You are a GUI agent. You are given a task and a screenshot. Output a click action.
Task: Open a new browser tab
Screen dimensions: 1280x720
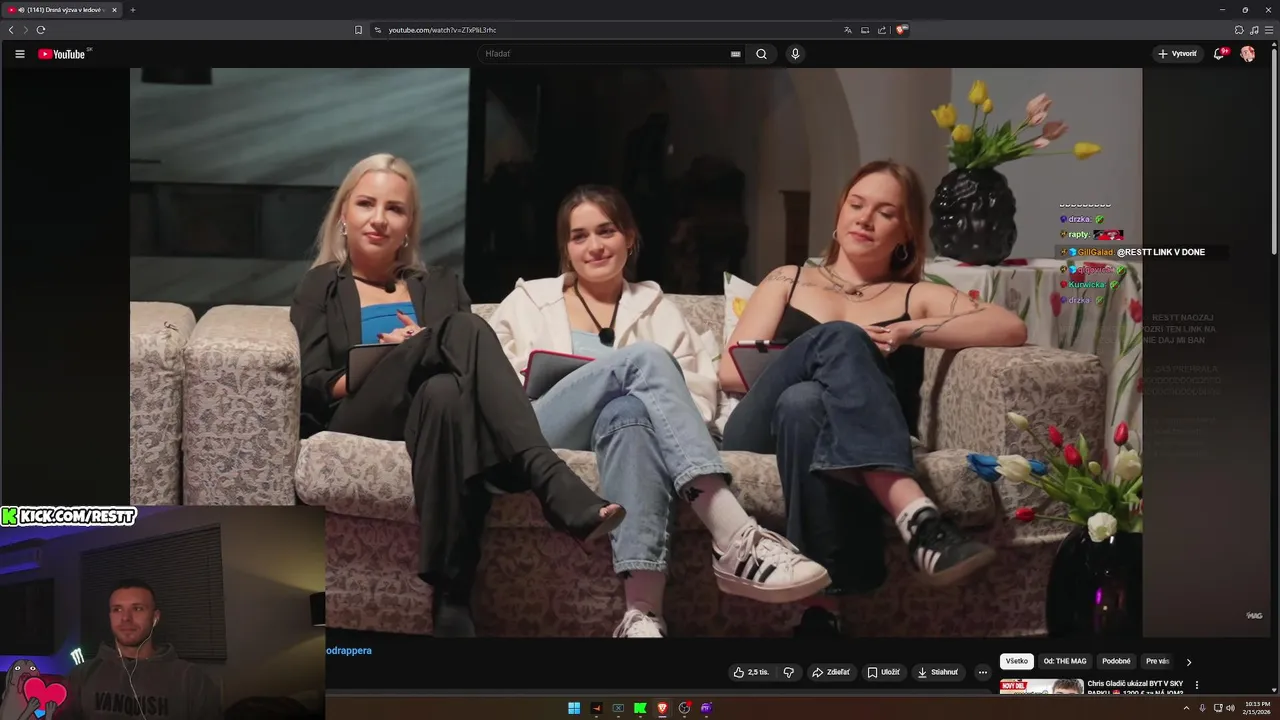pos(132,10)
